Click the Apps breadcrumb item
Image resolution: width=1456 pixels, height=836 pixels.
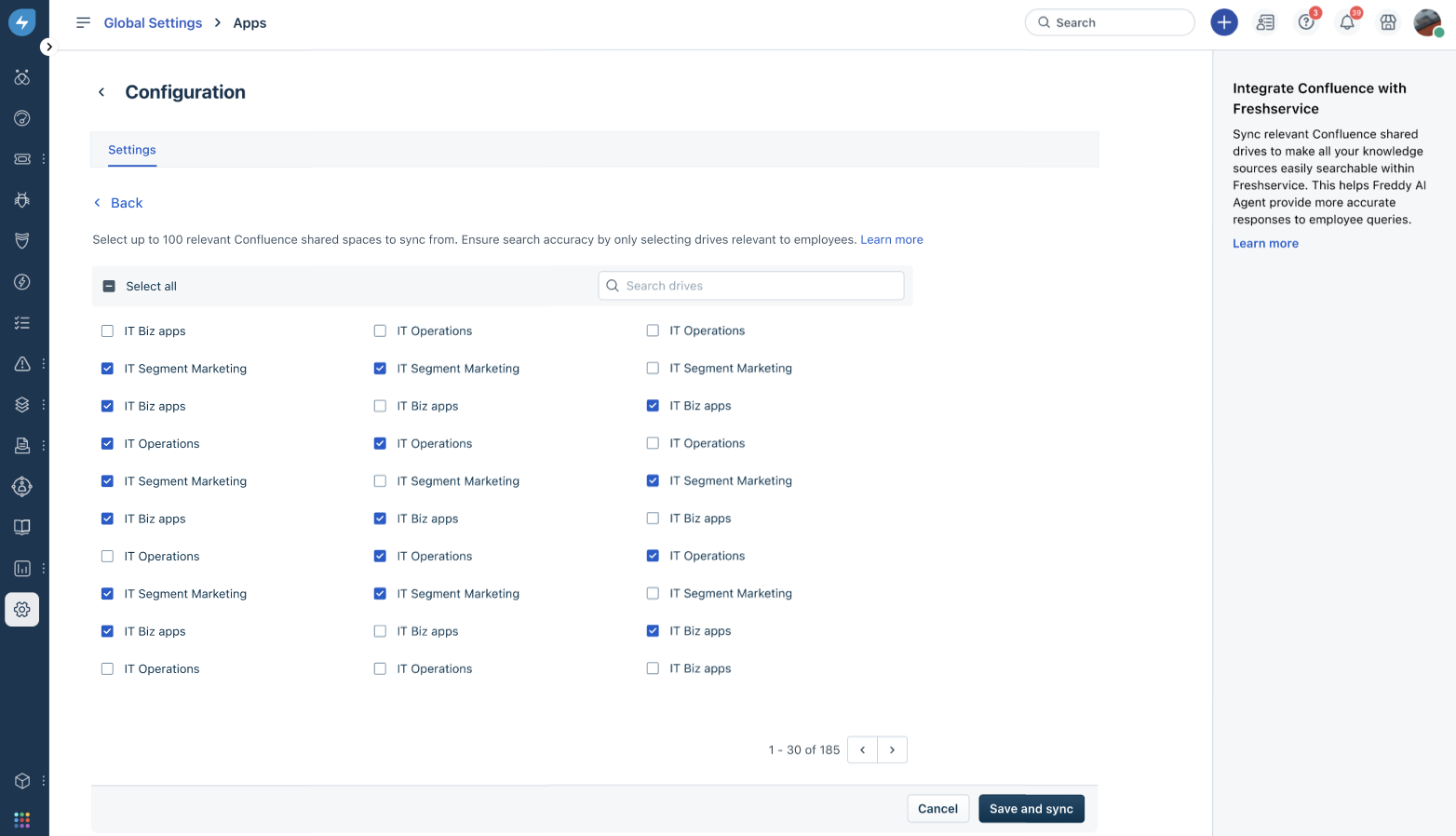(x=249, y=22)
